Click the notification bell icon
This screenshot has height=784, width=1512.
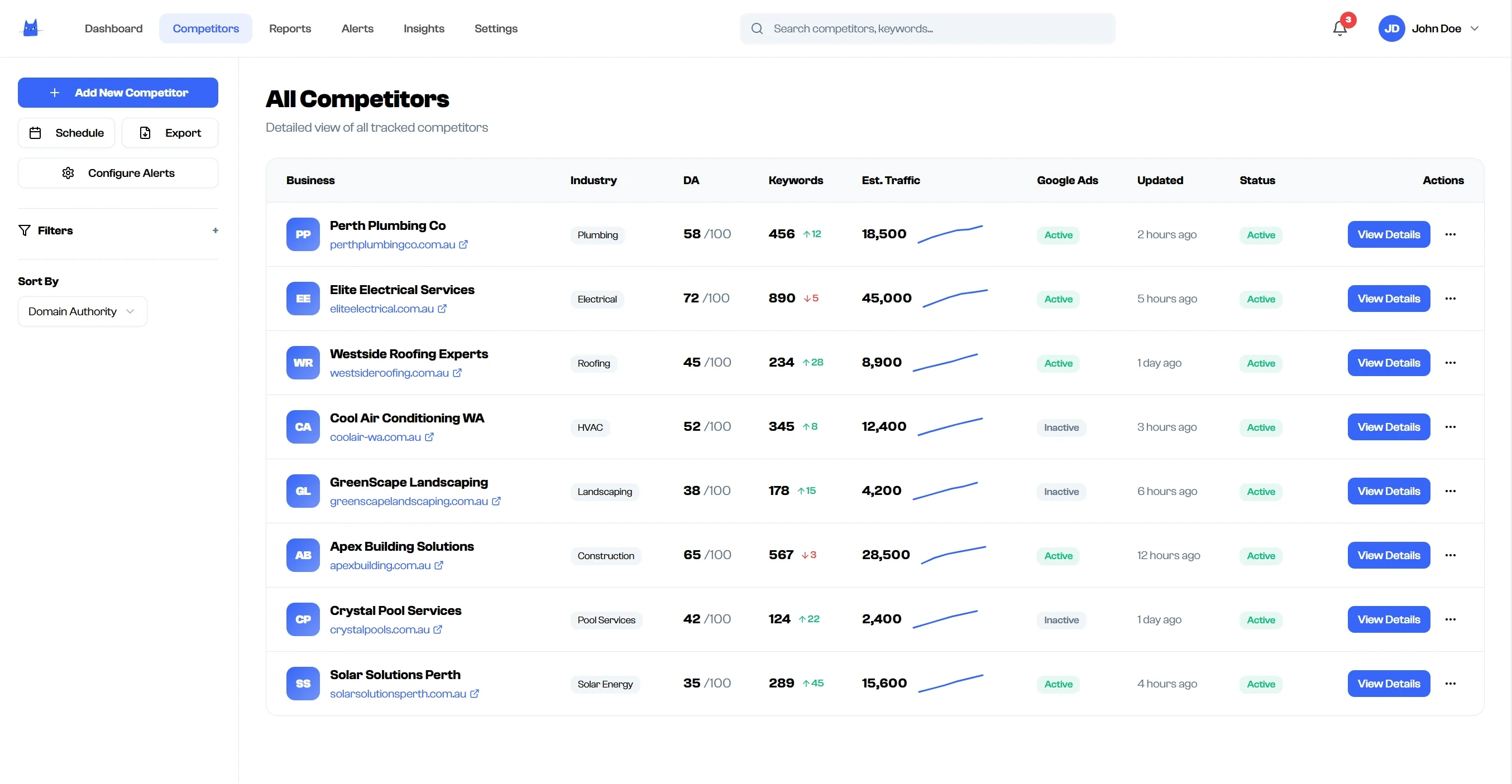[x=1339, y=28]
